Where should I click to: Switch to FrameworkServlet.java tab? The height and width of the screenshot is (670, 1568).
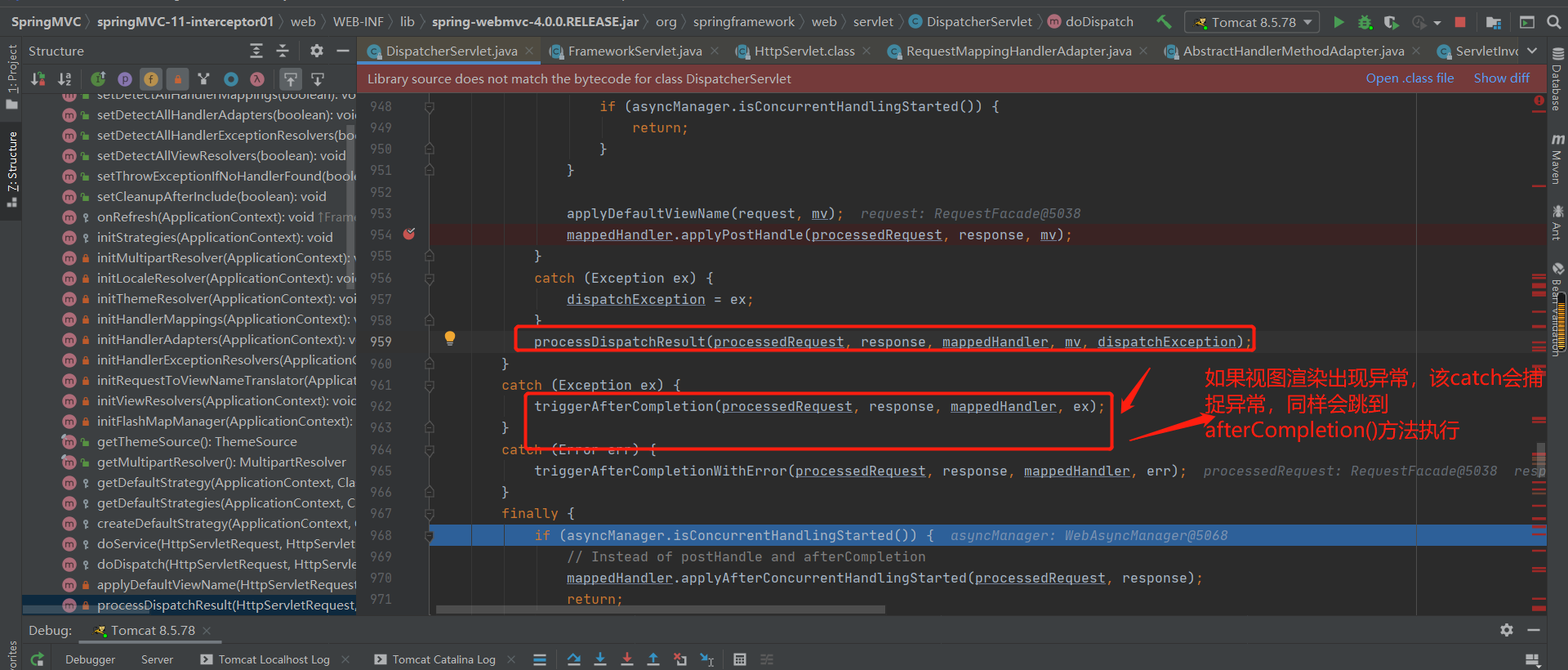(x=635, y=51)
